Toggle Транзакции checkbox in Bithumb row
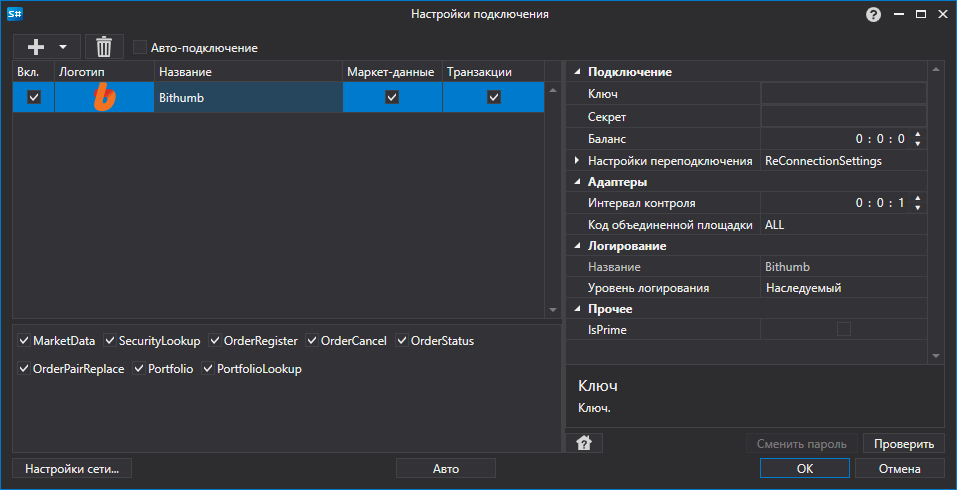The image size is (957, 490). point(494,97)
